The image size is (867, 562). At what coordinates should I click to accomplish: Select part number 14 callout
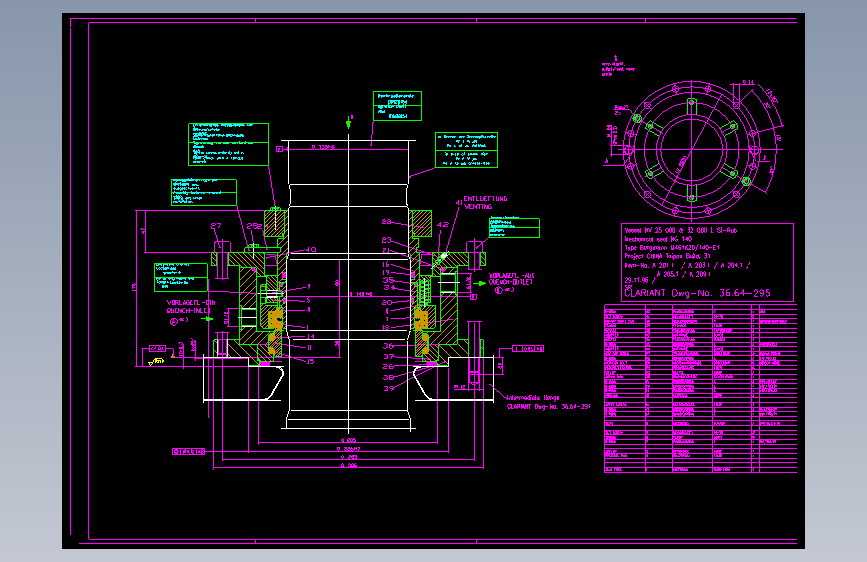click(310, 336)
